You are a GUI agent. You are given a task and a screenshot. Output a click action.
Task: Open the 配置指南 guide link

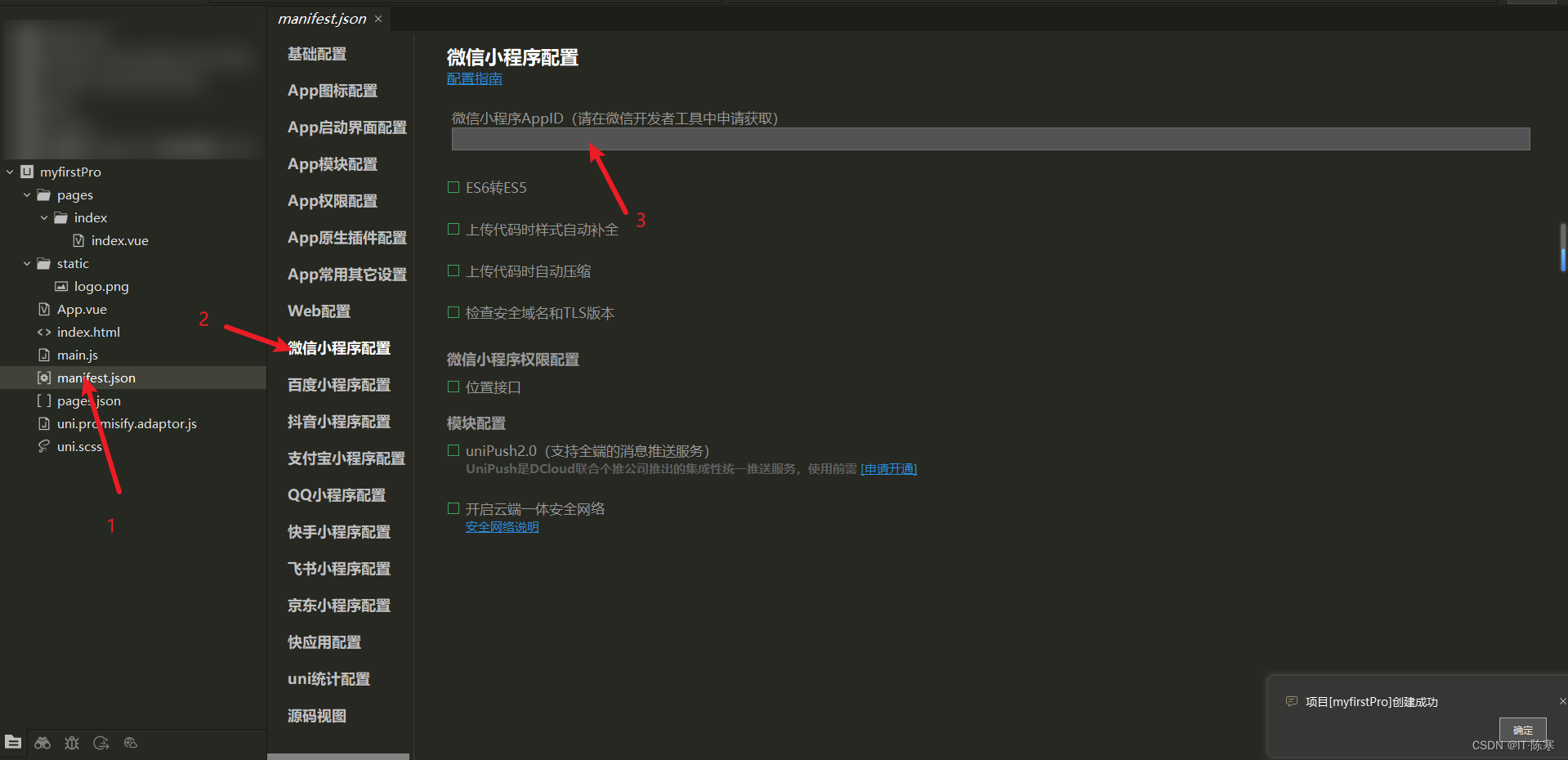point(475,78)
